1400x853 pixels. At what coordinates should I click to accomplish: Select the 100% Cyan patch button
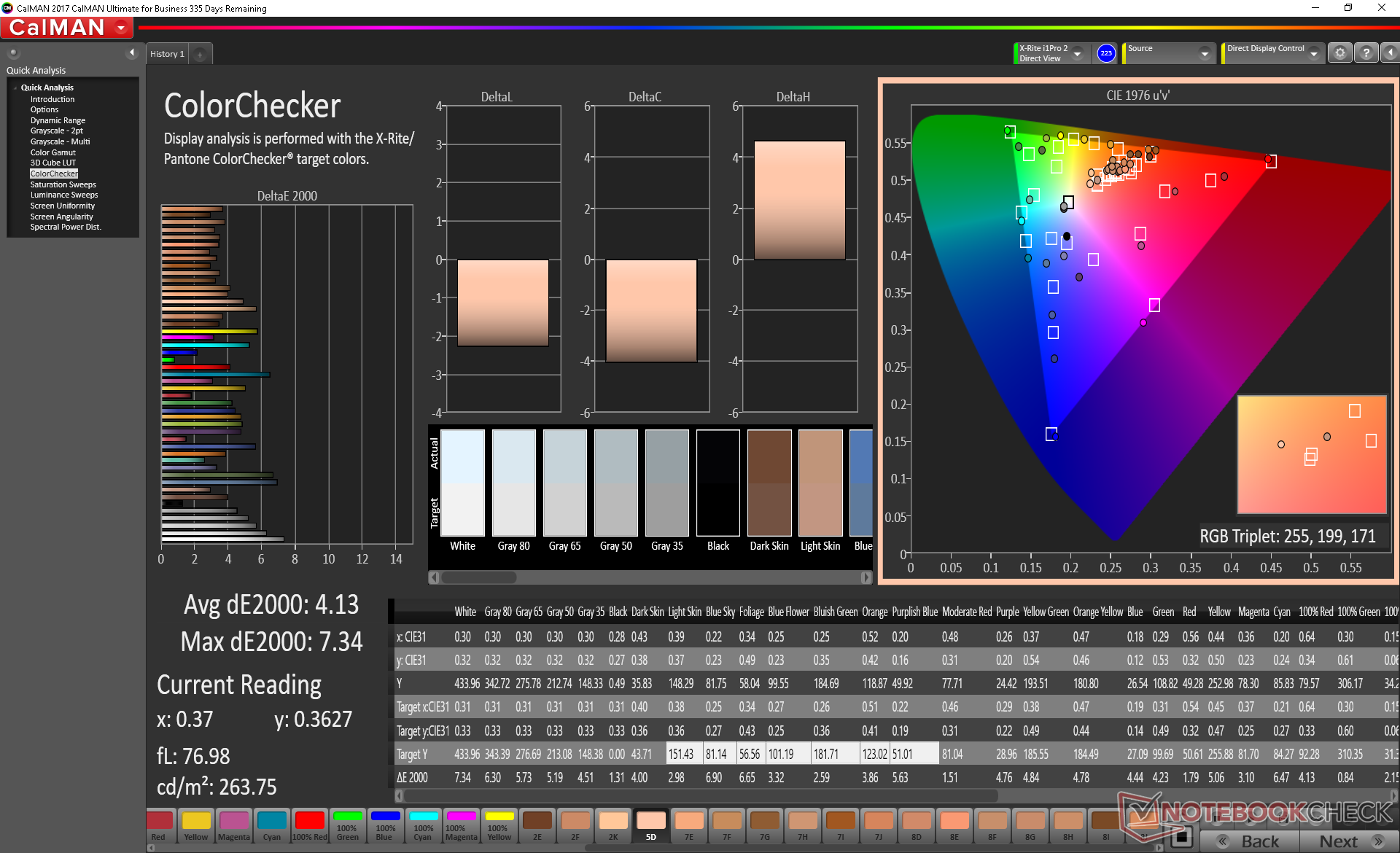424,825
